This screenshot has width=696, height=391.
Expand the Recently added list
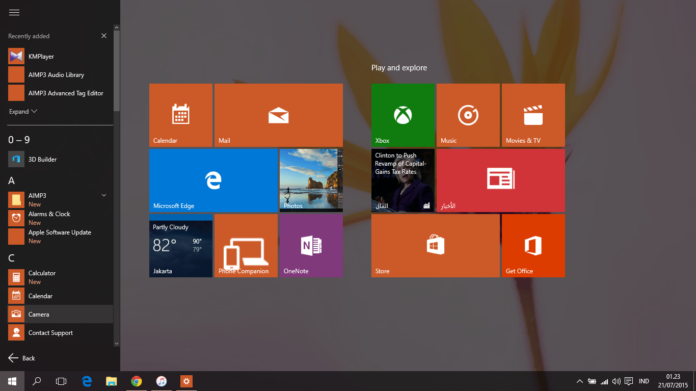(23, 111)
